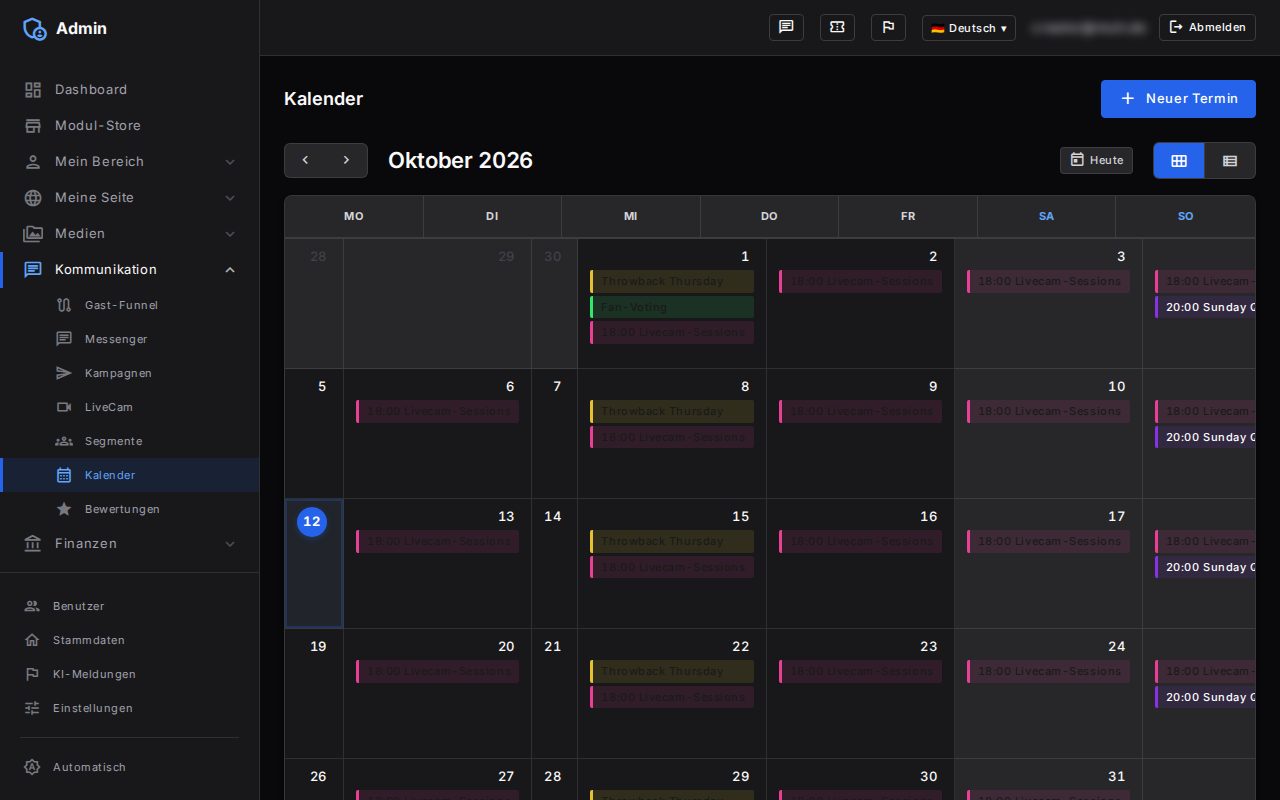Open LiveCam submenu item
Viewport: 1280px width, 800px height.
point(130,407)
